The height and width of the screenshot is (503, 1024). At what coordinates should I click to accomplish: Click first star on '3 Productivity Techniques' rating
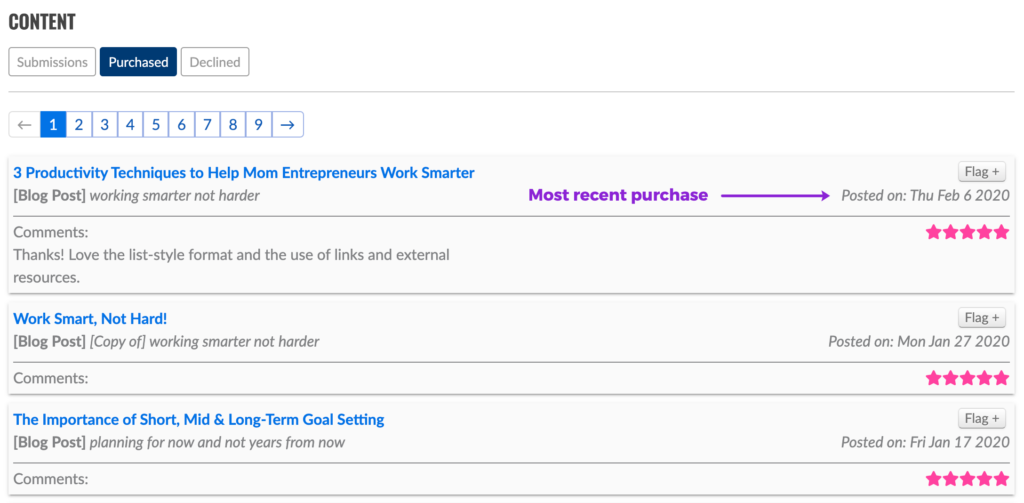[x=934, y=232]
